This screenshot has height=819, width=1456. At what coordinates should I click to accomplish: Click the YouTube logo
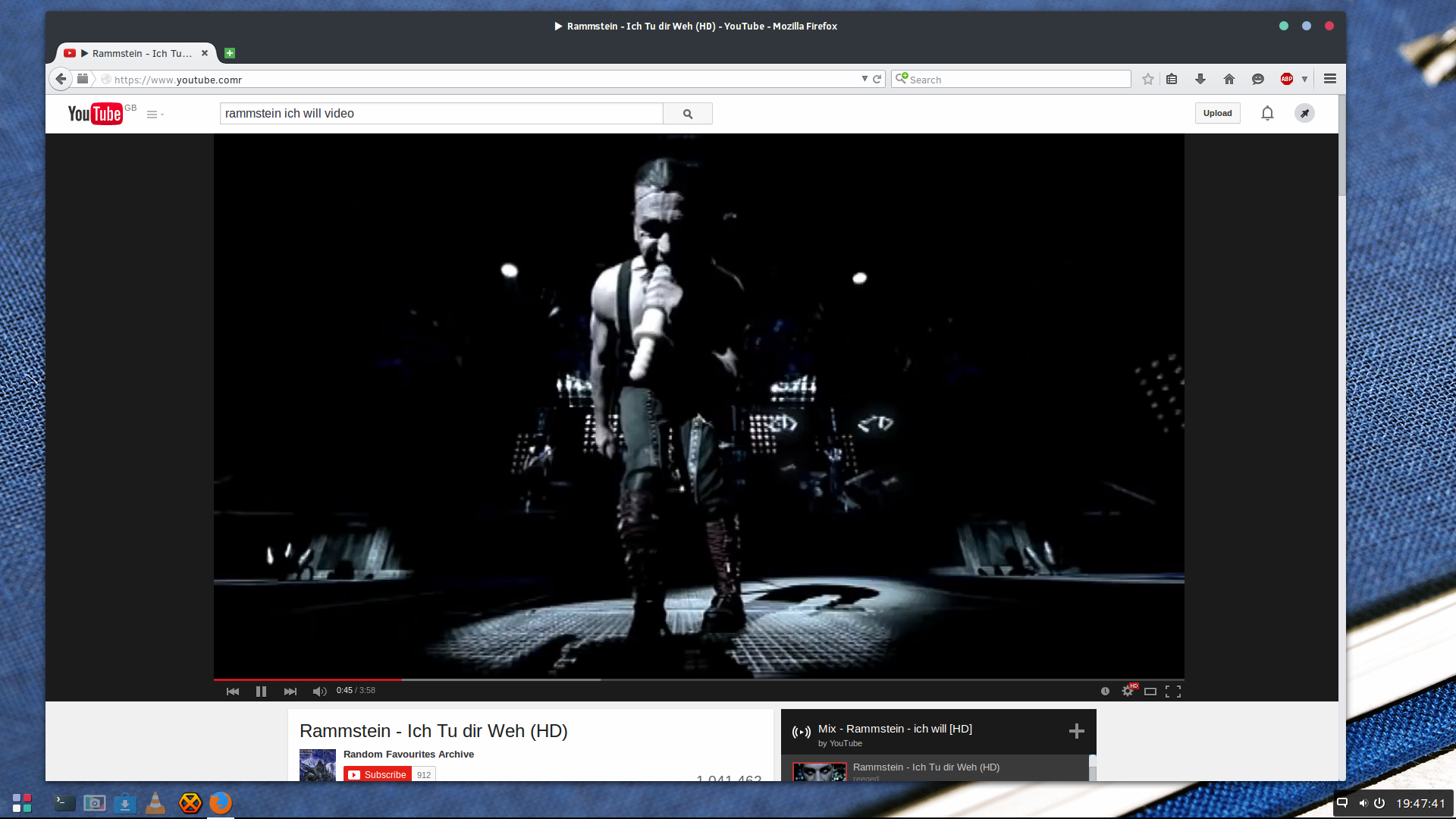(96, 114)
